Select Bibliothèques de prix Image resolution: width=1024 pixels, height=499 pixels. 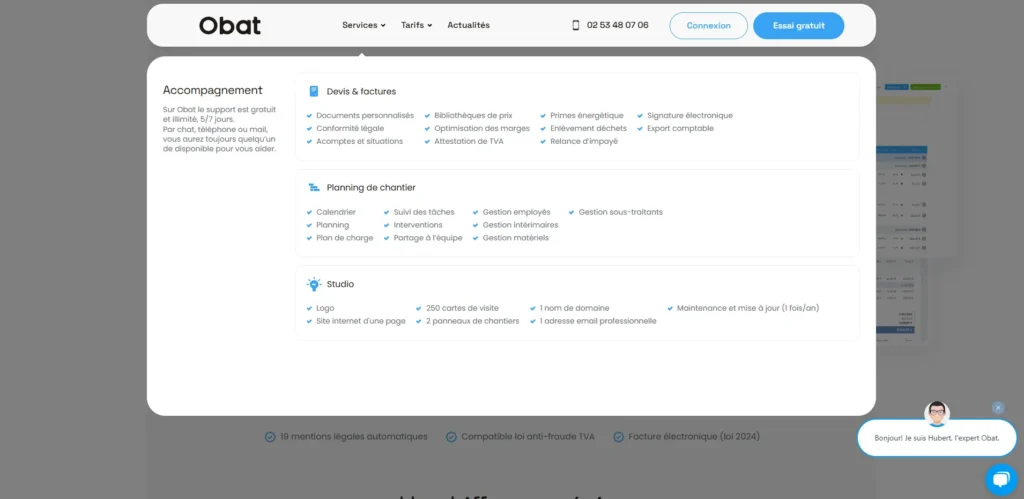[x=473, y=116]
